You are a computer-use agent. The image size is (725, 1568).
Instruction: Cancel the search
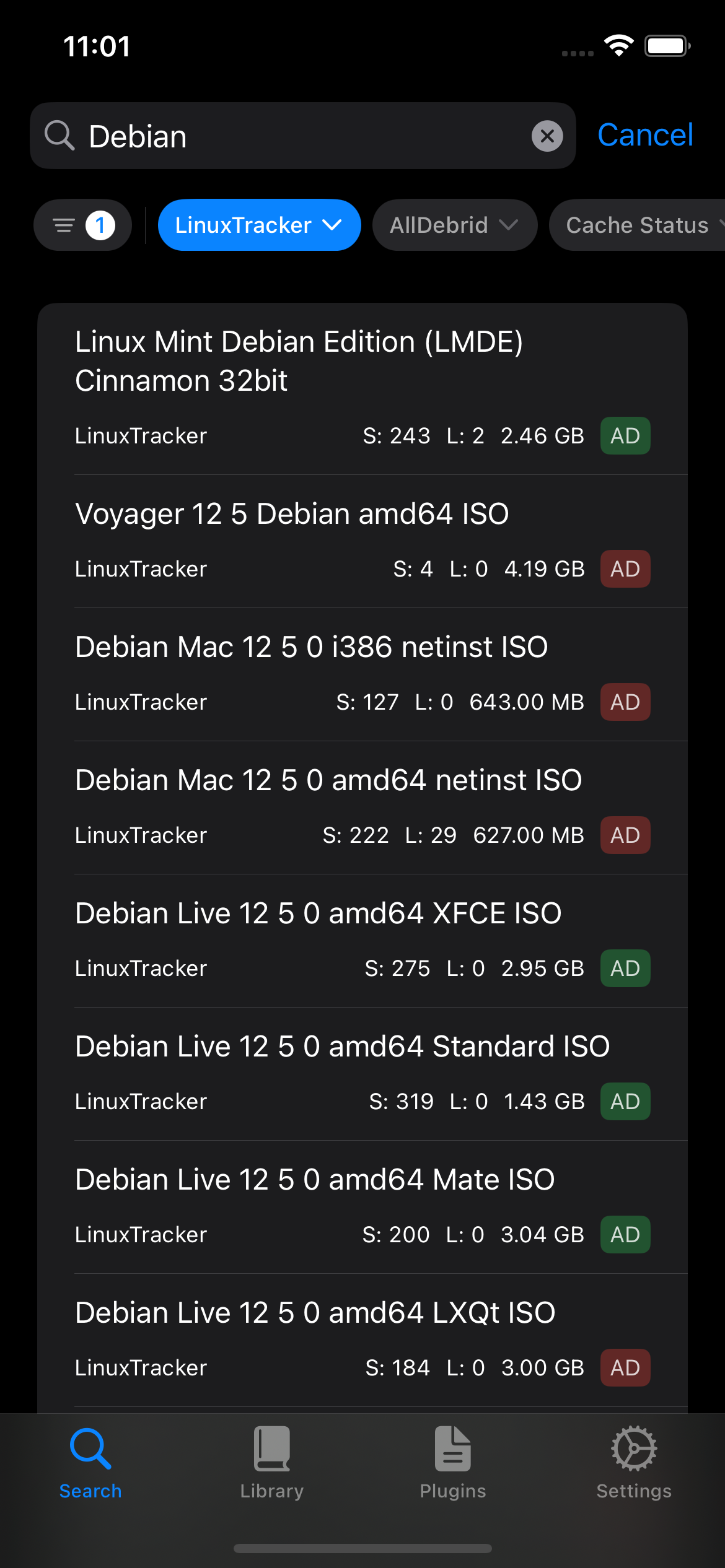click(645, 135)
